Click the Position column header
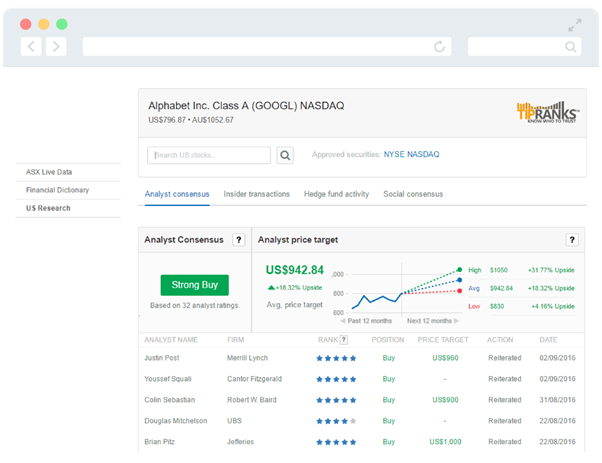The height and width of the screenshot is (463, 602). click(x=388, y=340)
